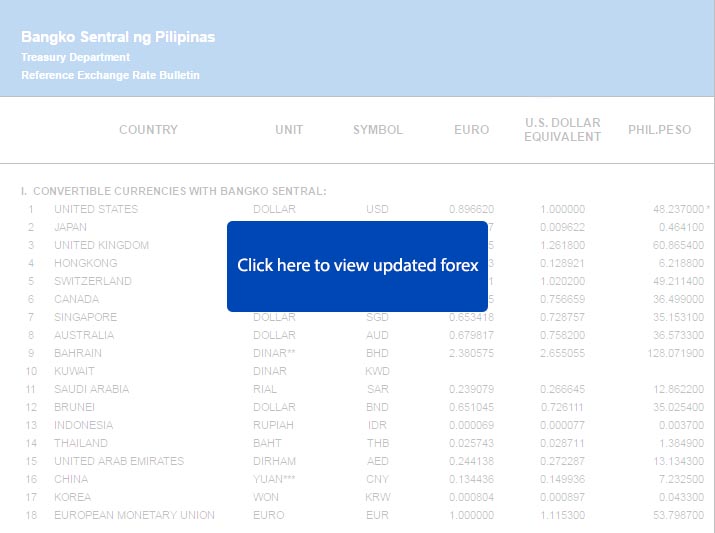Click the COUNTRY column header

148,130
